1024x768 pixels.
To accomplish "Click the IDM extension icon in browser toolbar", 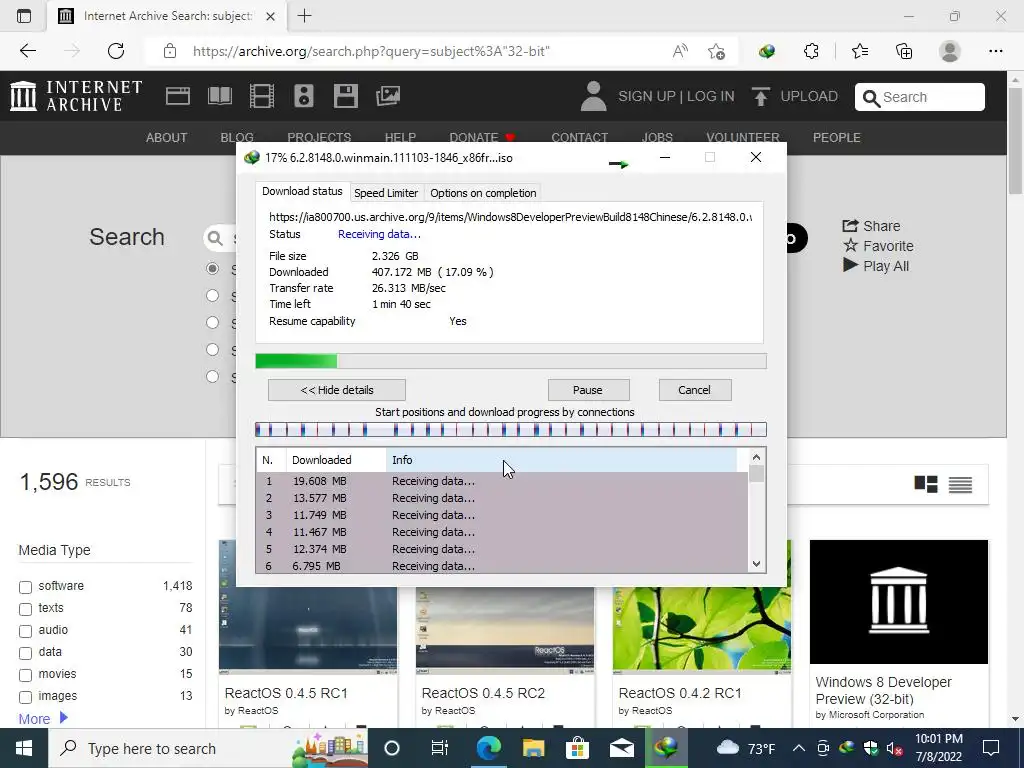I will [x=767, y=51].
